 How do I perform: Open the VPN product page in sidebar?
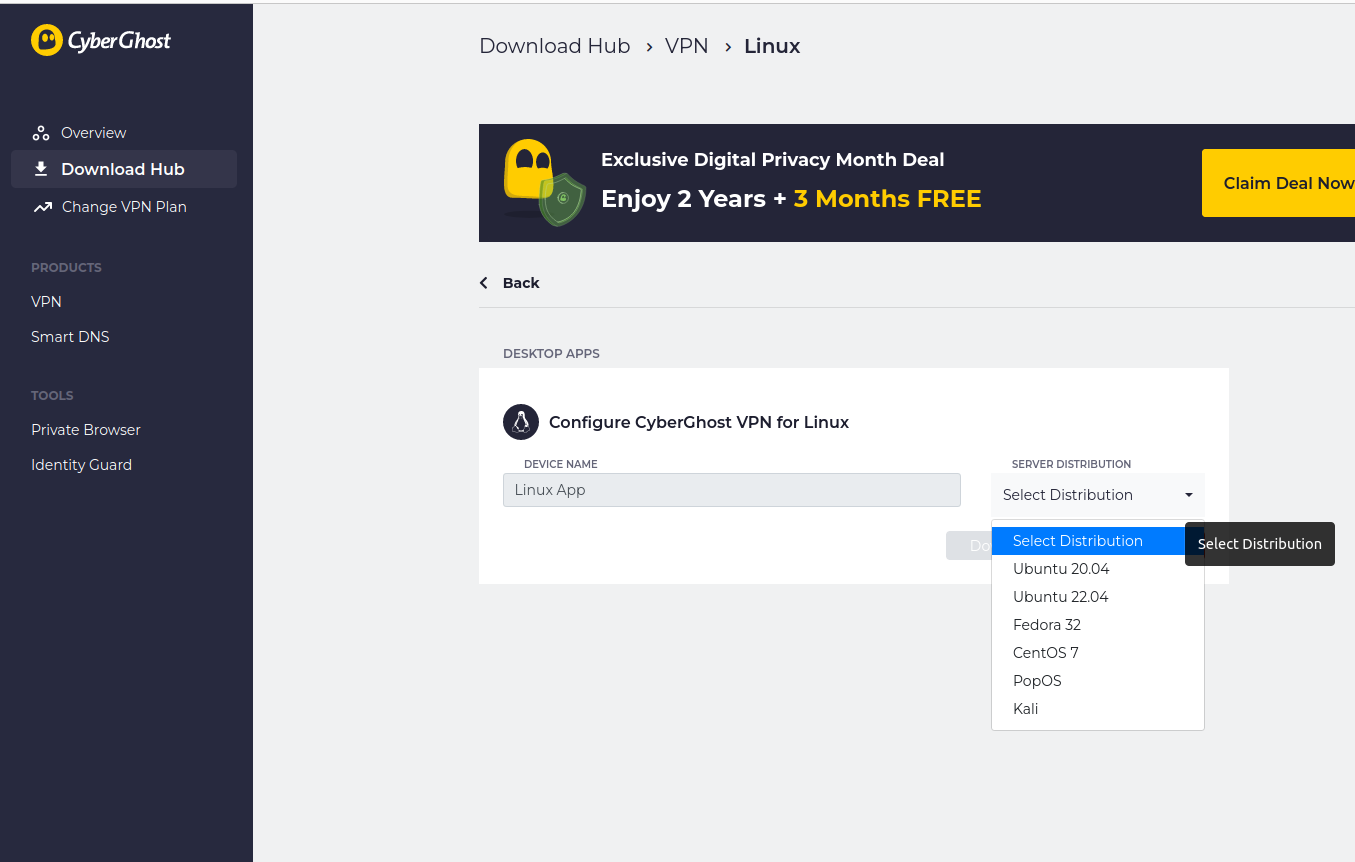point(46,302)
